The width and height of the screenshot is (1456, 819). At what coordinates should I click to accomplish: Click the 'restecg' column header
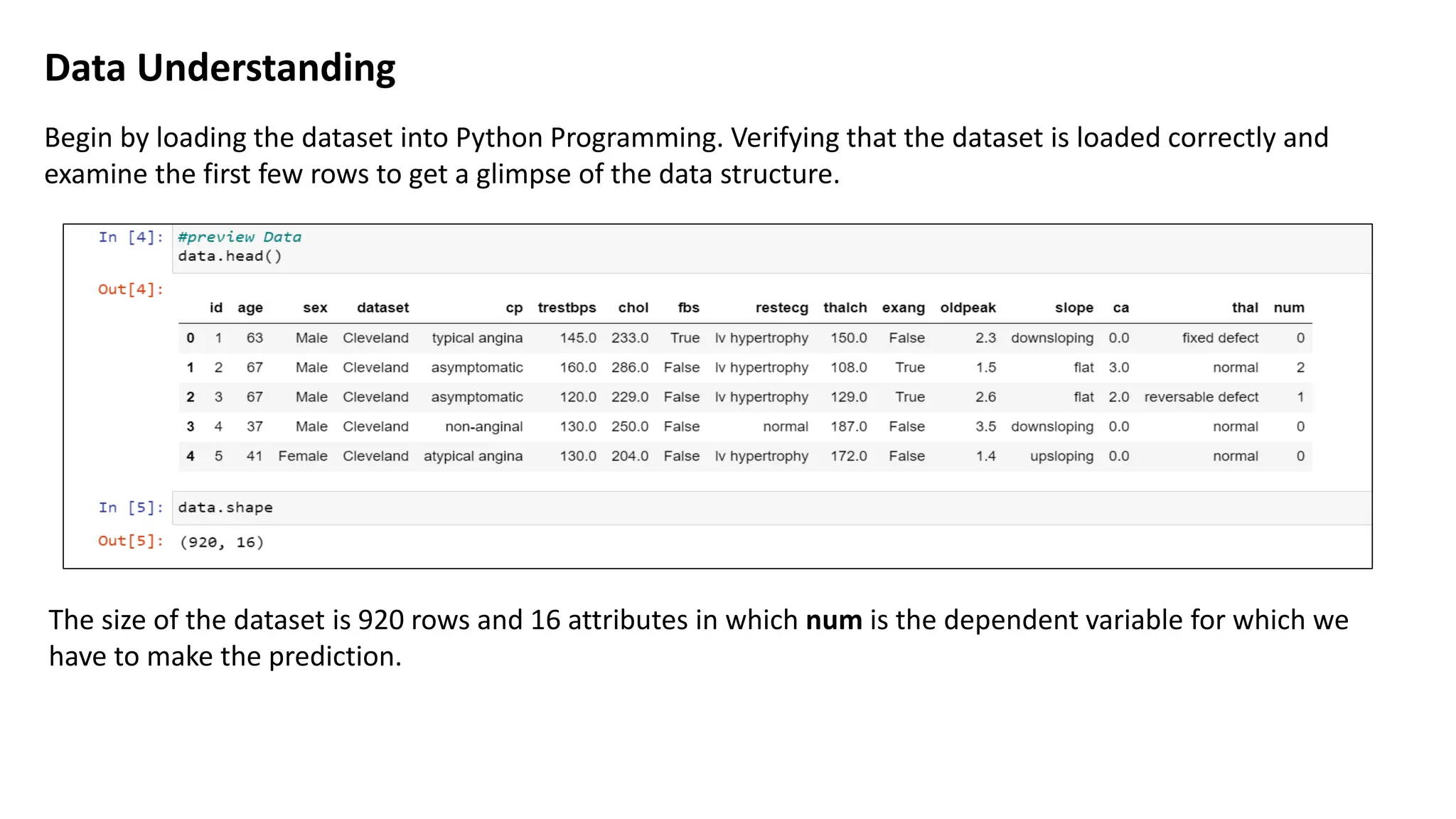pyautogui.click(x=781, y=308)
